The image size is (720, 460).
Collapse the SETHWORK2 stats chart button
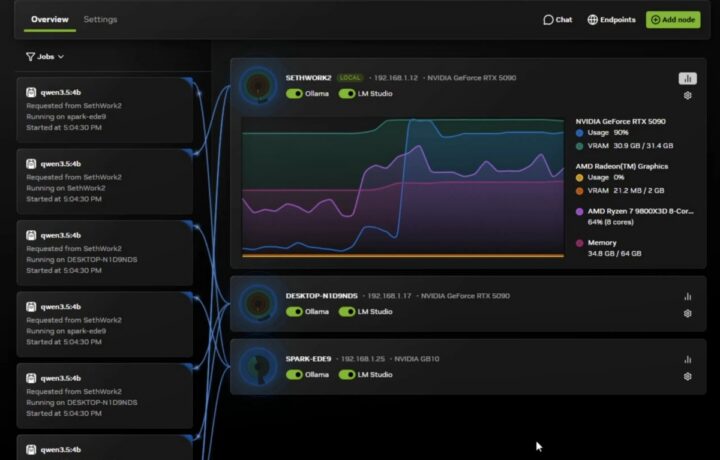click(x=687, y=79)
